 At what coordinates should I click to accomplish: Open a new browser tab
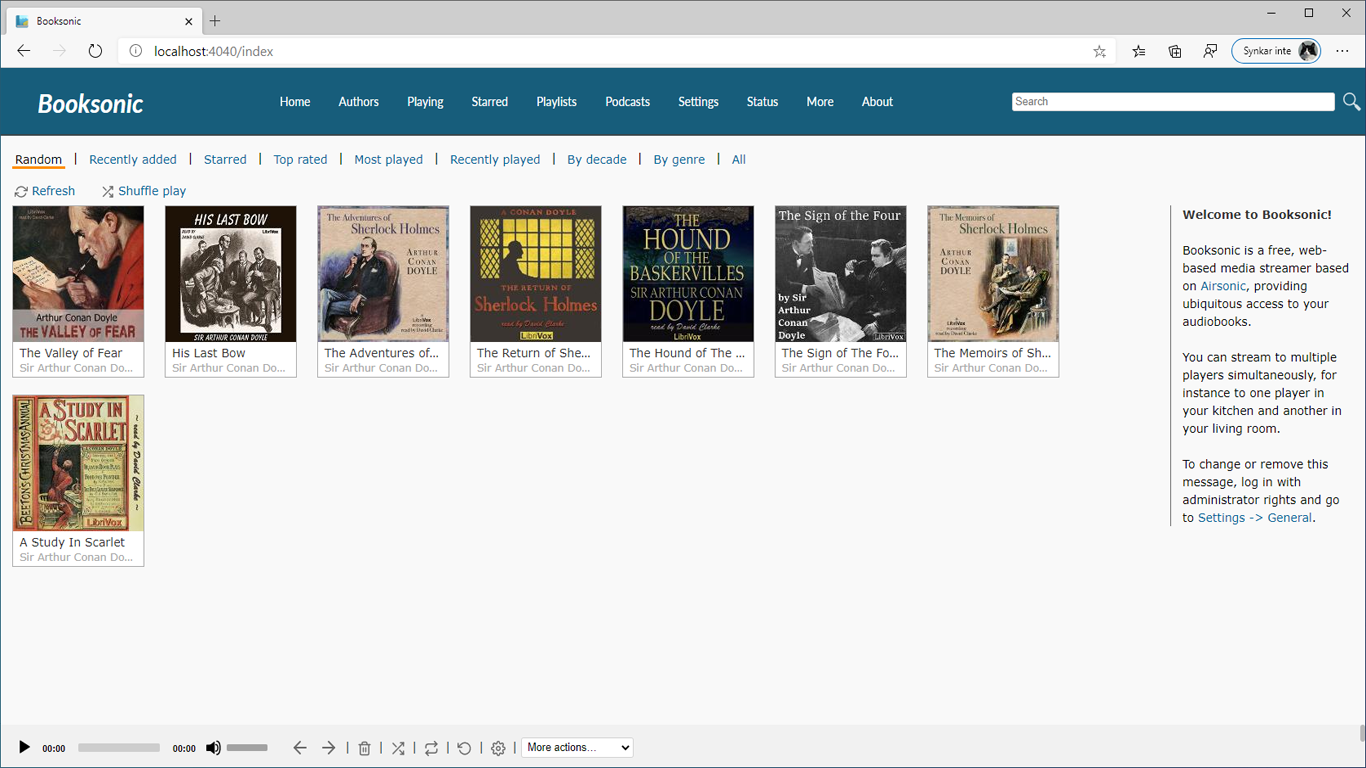tap(215, 21)
